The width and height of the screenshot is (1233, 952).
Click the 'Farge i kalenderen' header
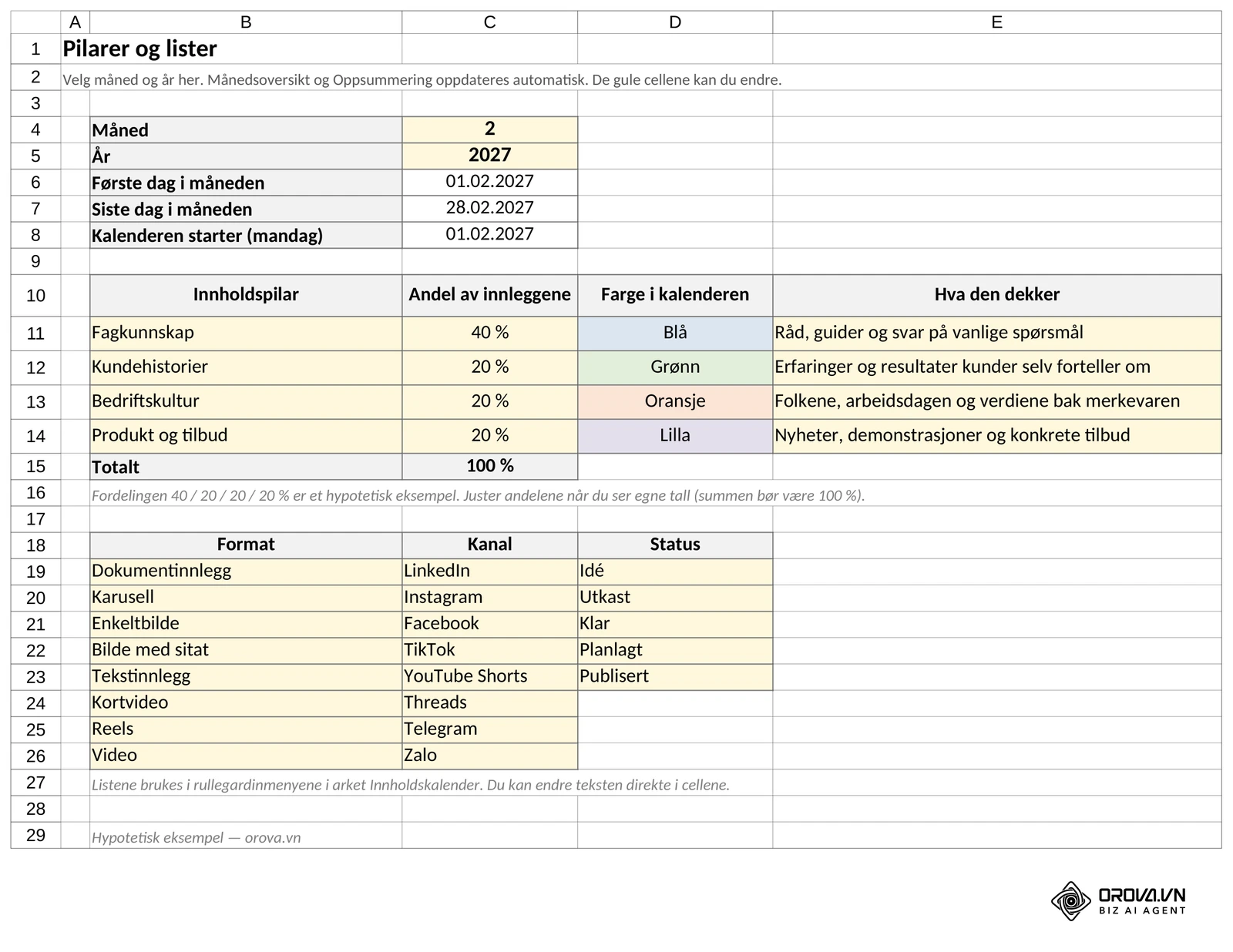[x=675, y=295]
